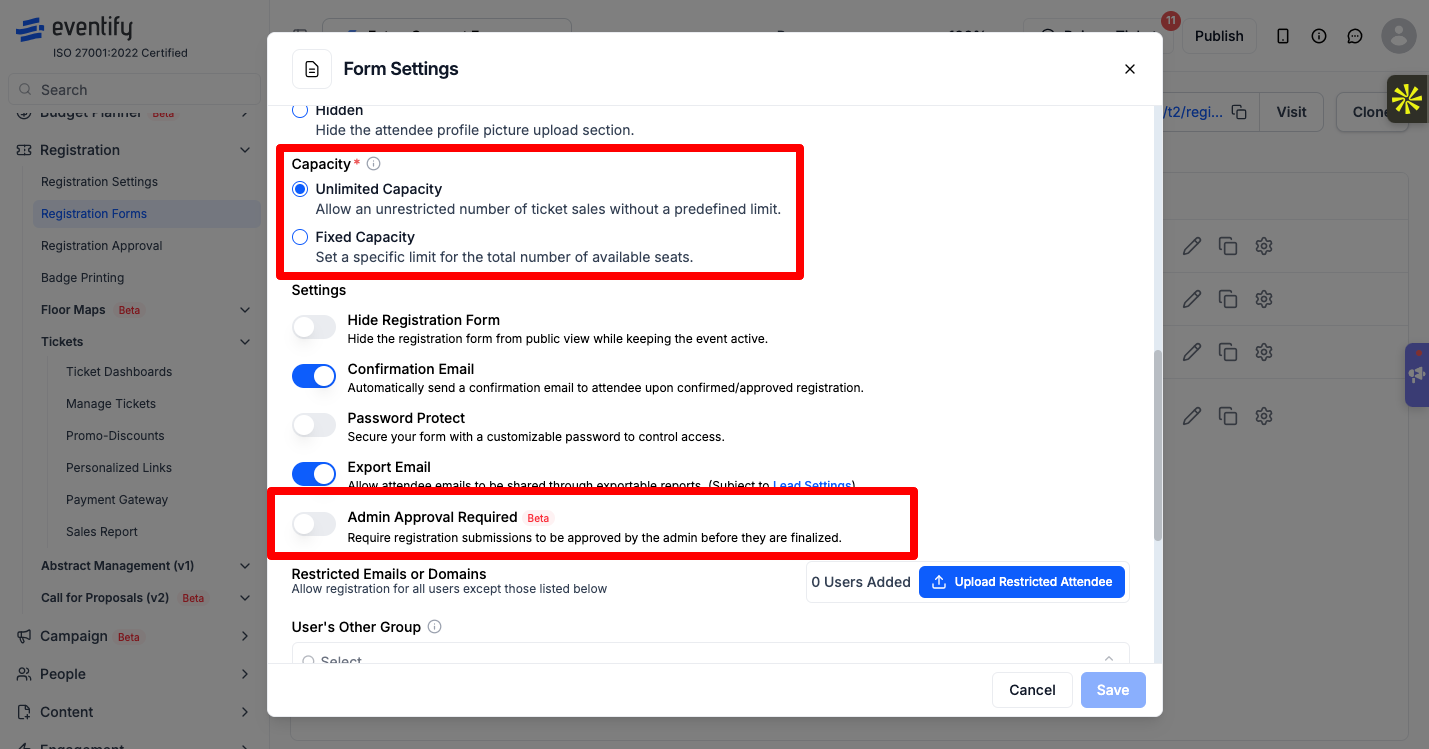Viewport: 1429px width, 749px height.
Task: Enable the Hide Registration Form toggle
Action: [x=314, y=327]
